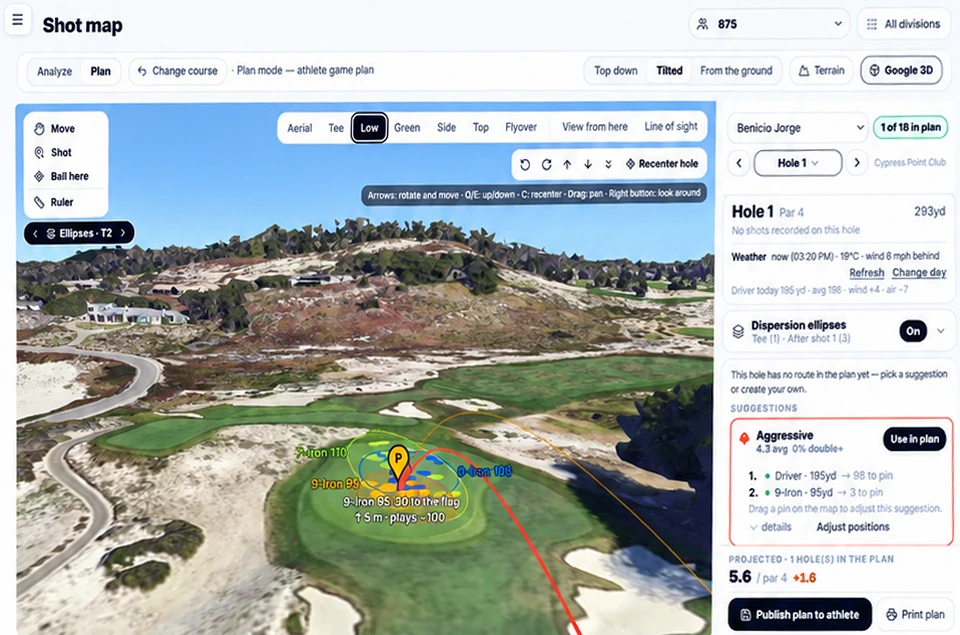Viewport: 960px width, 635px height.
Task: Go to next Ellipses layer
Action: pos(123,233)
